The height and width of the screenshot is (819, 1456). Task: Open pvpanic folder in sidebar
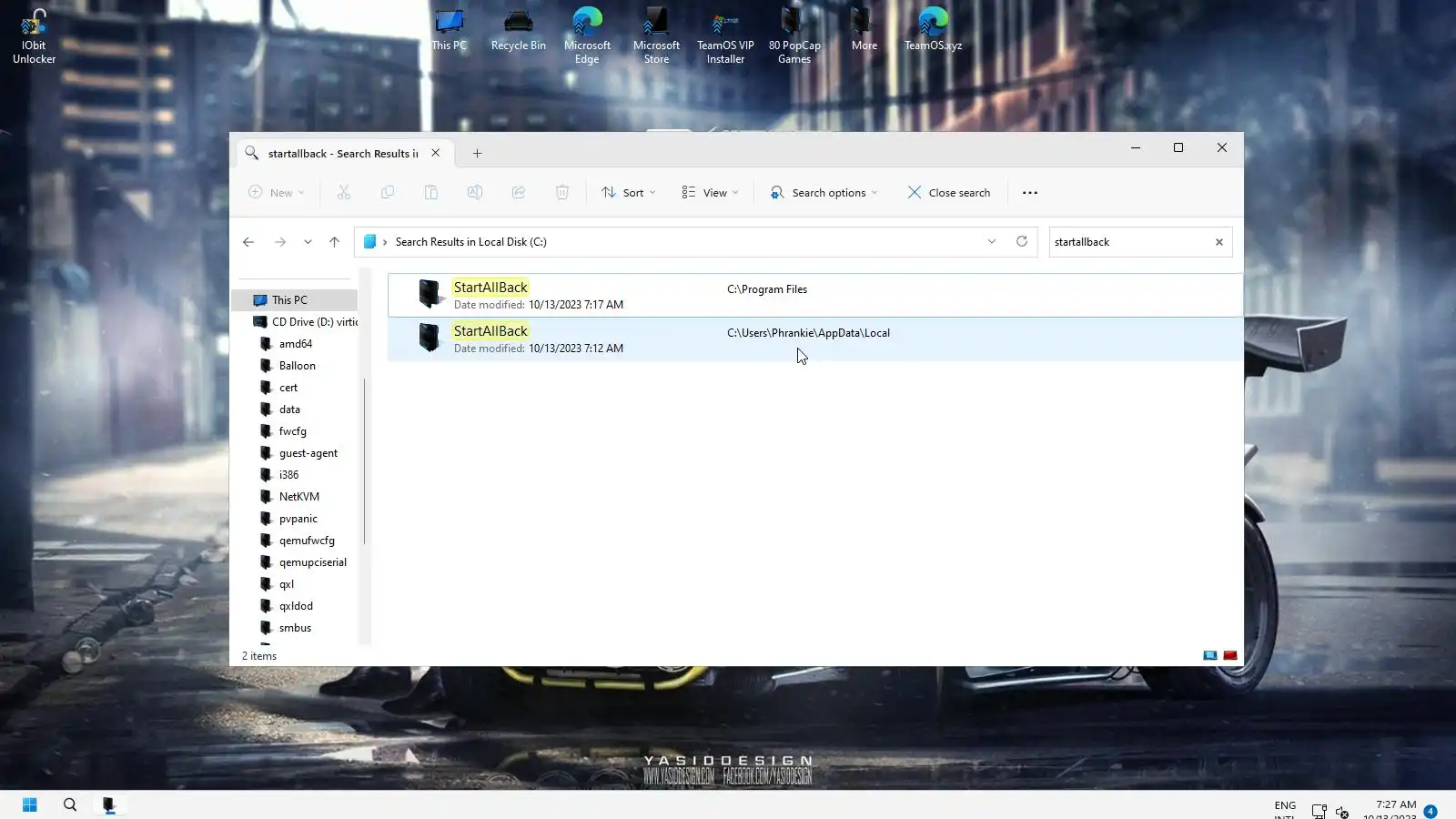point(298,519)
